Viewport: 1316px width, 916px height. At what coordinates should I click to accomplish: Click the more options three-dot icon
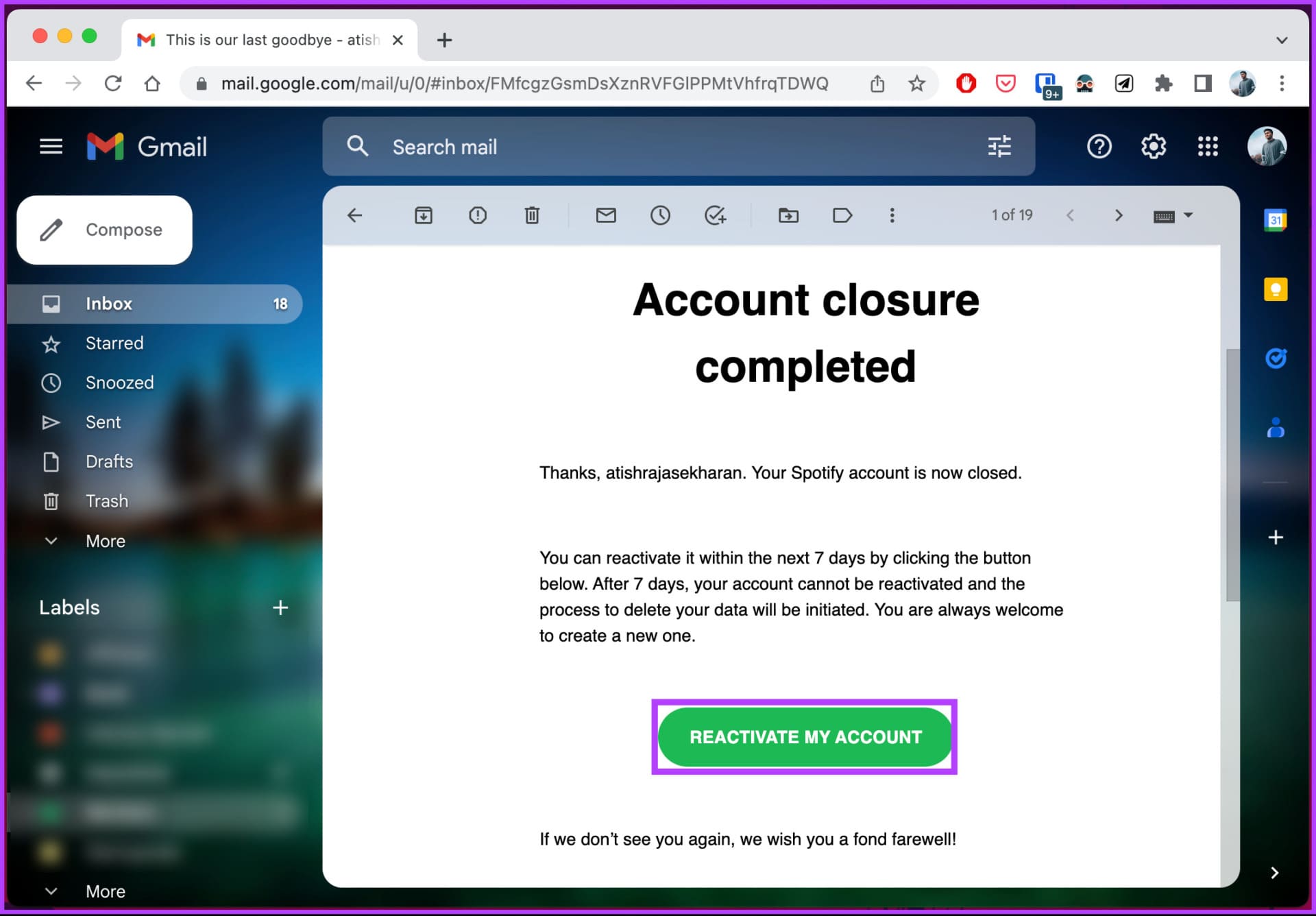coord(893,215)
